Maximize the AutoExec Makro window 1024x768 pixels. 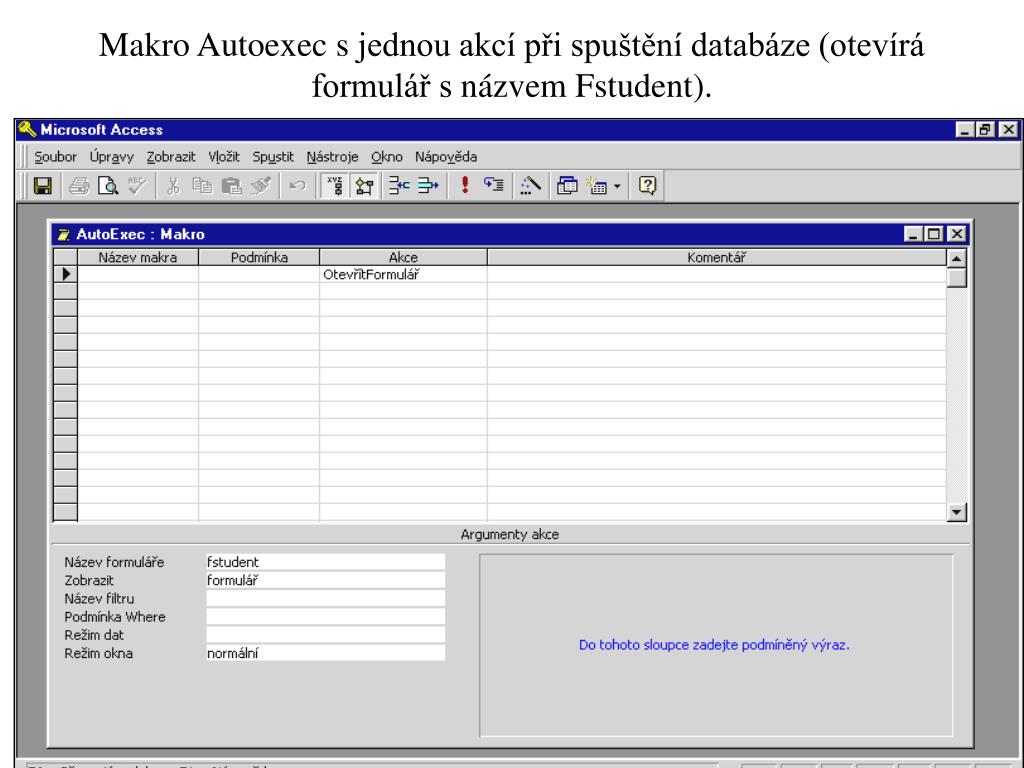(x=935, y=234)
